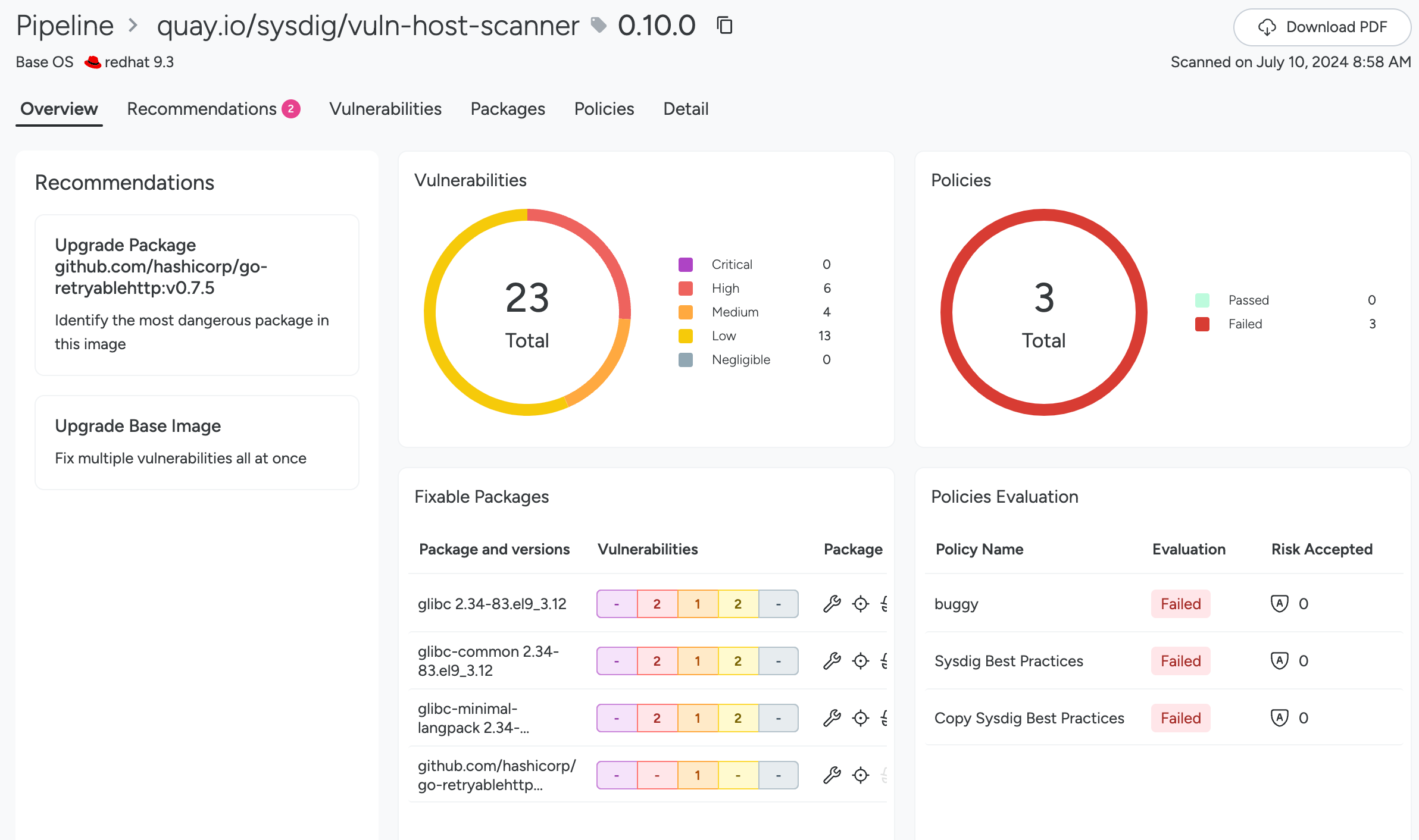The height and width of the screenshot is (840, 1419).
Task: Click the vulnerabilities donut chart with 23 Total
Action: pyautogui.click(x=527, y=312)
